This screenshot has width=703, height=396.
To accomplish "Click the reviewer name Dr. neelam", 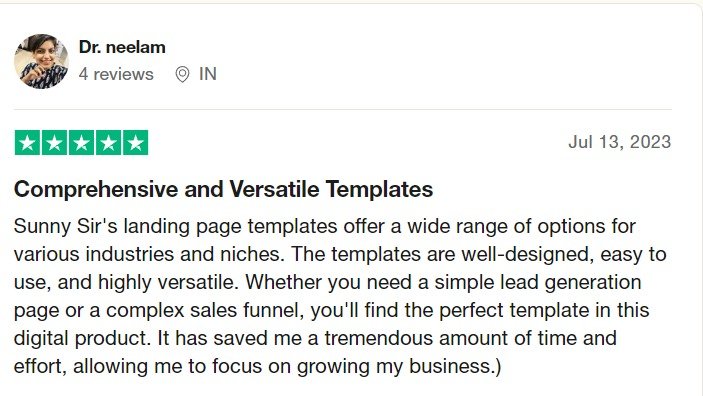I will point(122,47).
